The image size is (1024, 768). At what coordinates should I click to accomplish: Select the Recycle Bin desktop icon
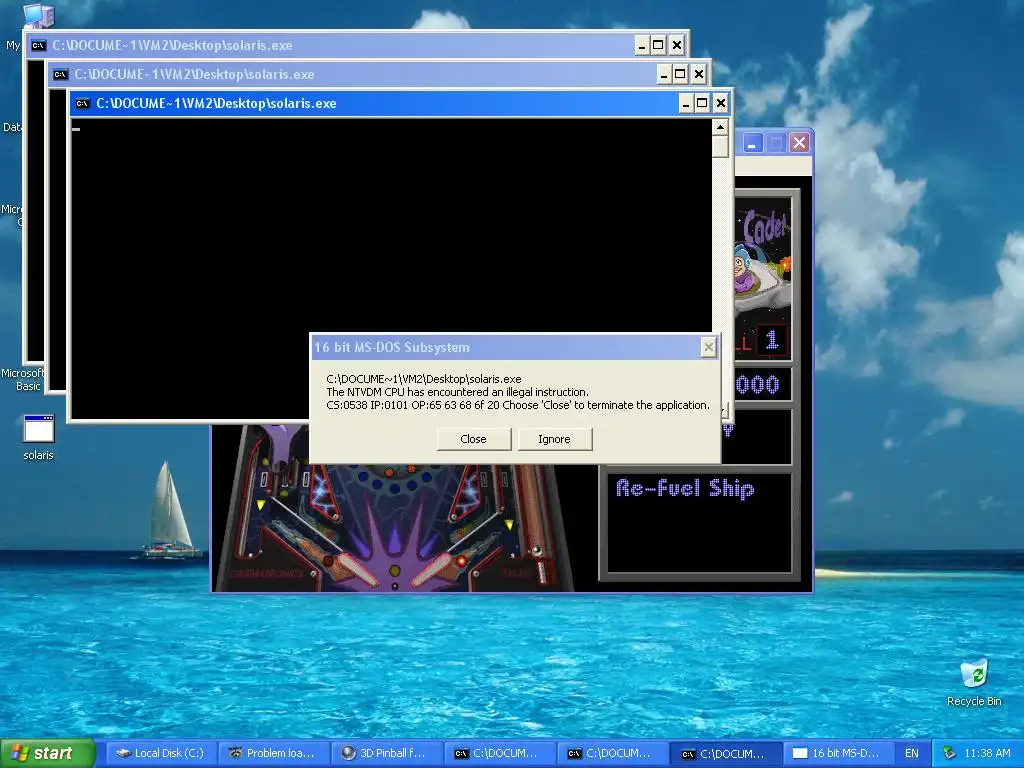pos(974,682)
